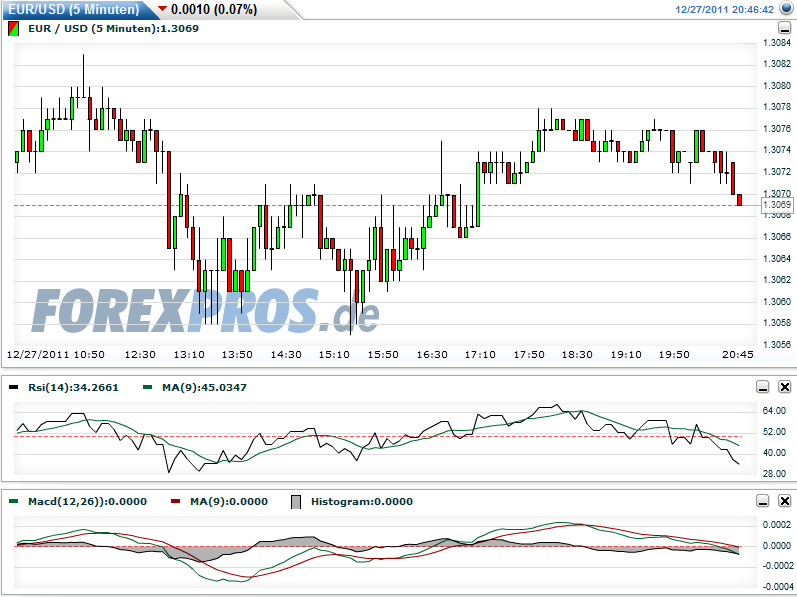
Task: Click the 16:30 time axis label
Action: [432, 355]
